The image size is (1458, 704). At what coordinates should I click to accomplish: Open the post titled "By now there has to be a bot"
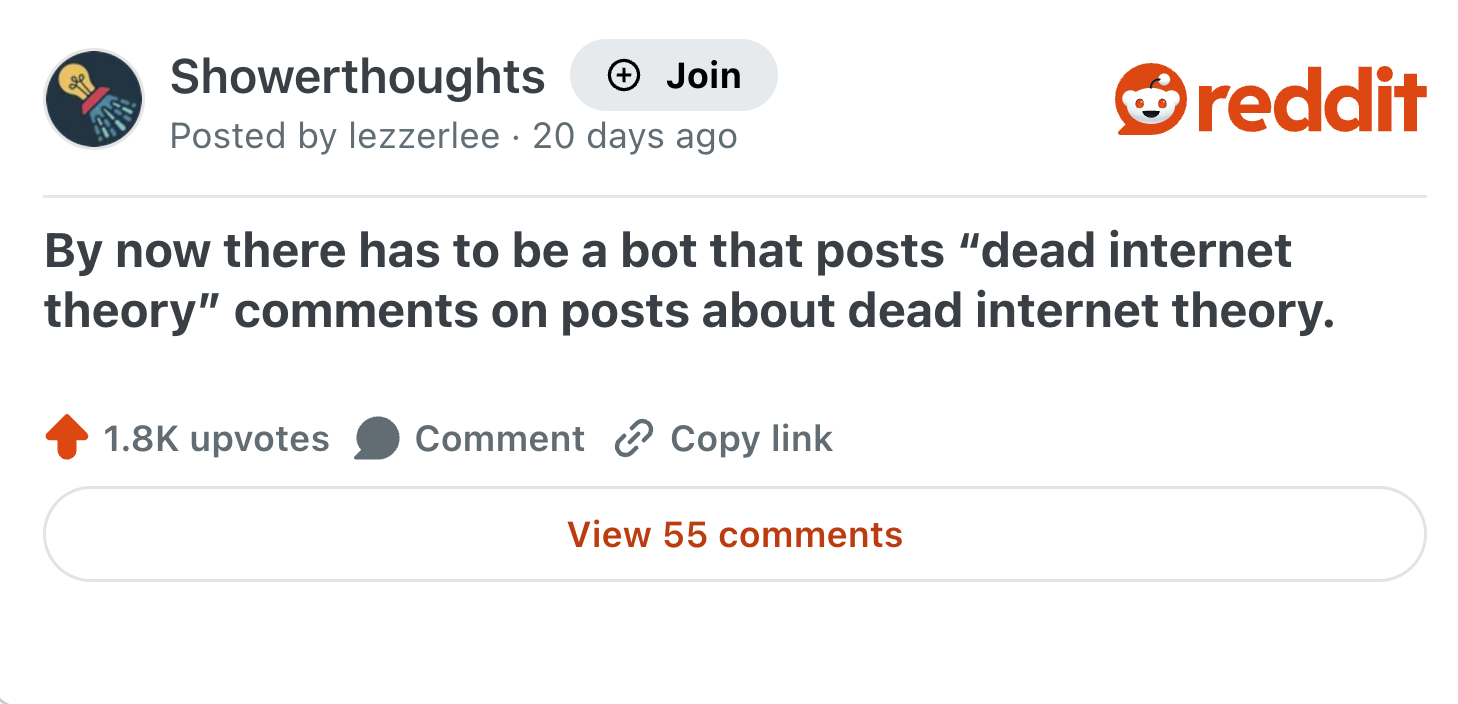tap(668, 251)
